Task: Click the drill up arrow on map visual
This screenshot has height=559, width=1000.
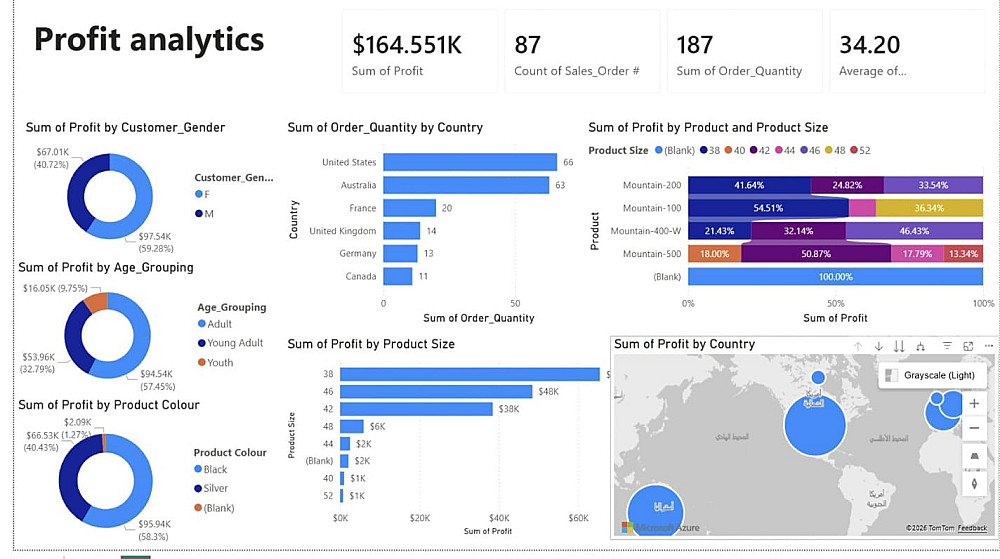Action: (x=858, y=346)
